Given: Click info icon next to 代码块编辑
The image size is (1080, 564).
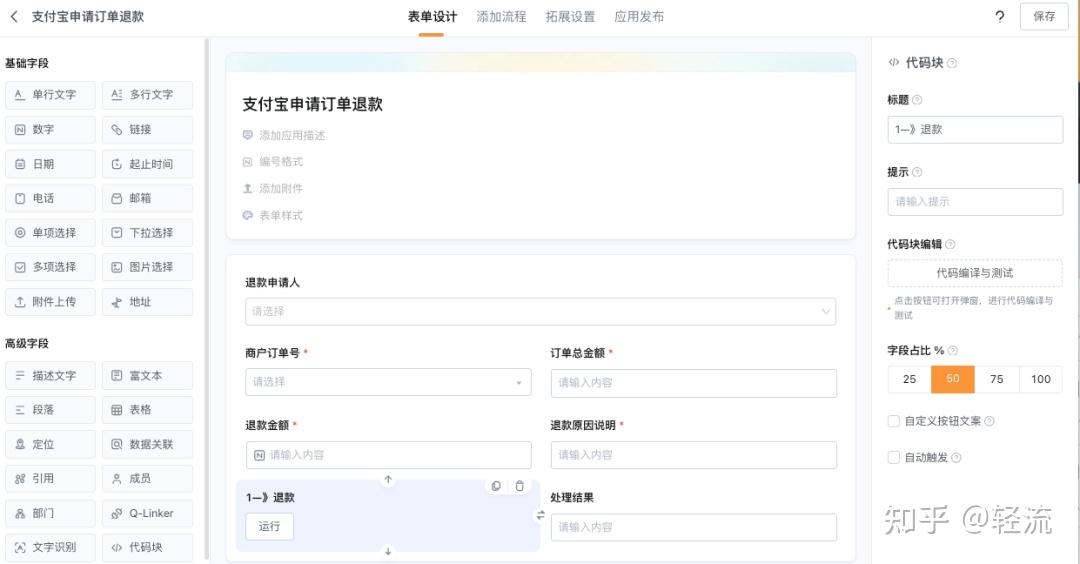Looking at the screenshot, I should click(951, 244).
